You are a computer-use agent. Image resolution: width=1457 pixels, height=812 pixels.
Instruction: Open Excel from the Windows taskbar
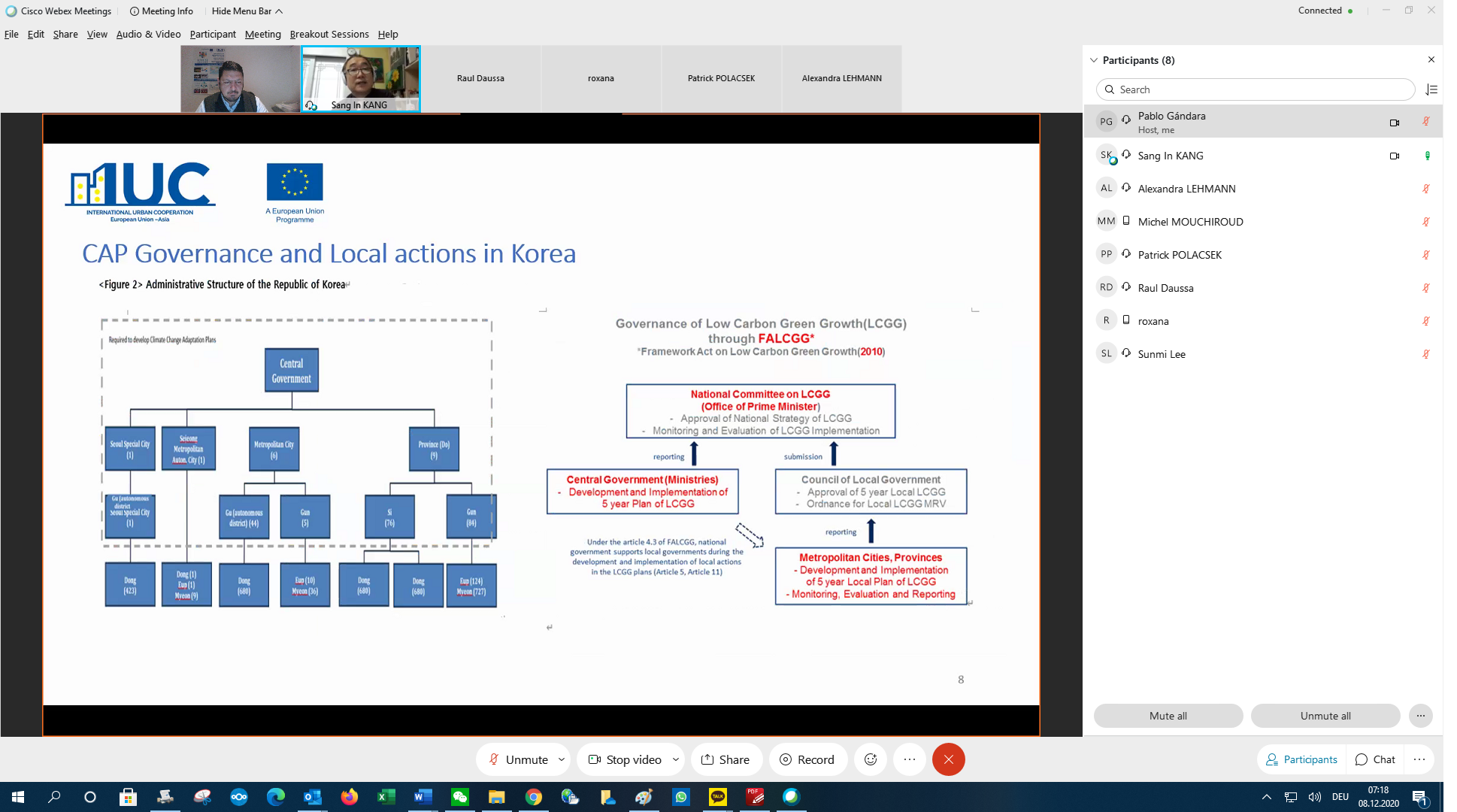[x=386, y=797]
